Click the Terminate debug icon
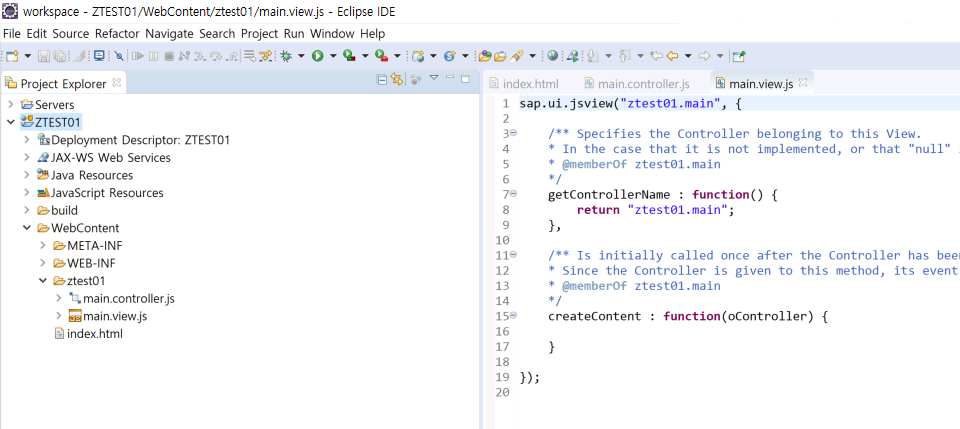 169,56
